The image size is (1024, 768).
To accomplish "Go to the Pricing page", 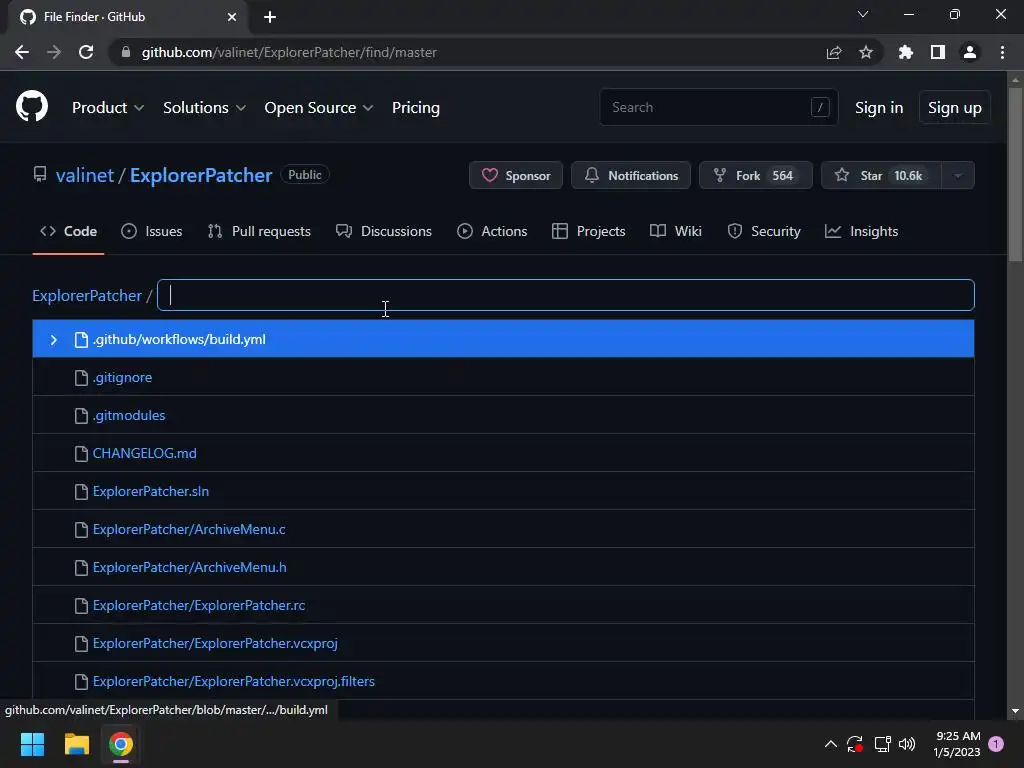I will pos(415,107).
